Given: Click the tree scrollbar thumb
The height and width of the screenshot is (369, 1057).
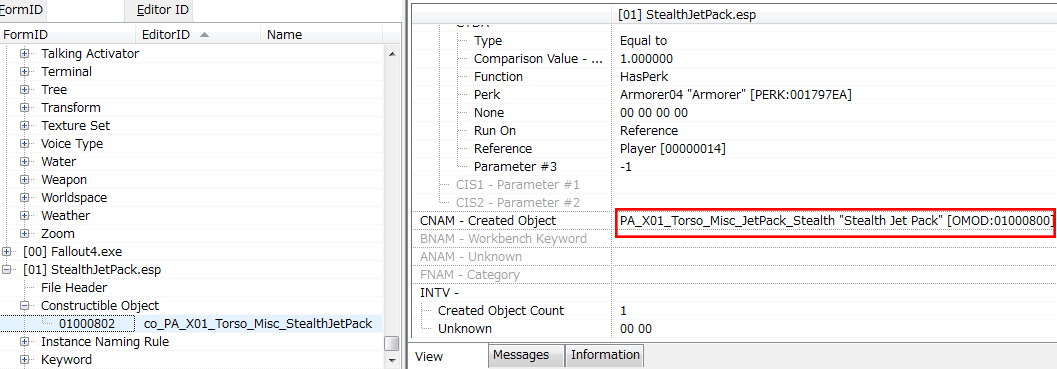Looking at the screenshot, I should click(x=392, y=343).
